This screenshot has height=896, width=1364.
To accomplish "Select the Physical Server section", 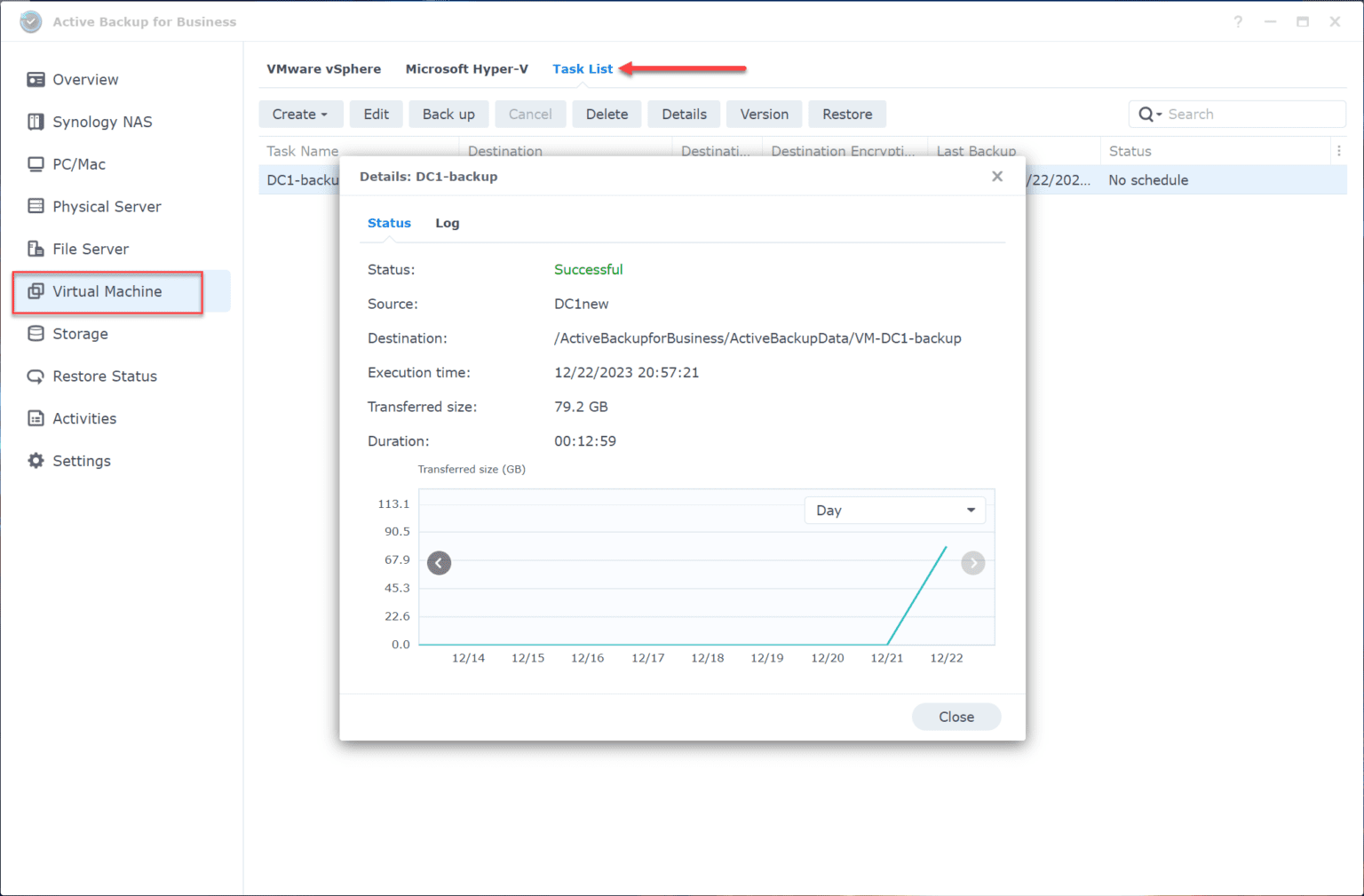I will pyautogui.click(x=106, y=206).
